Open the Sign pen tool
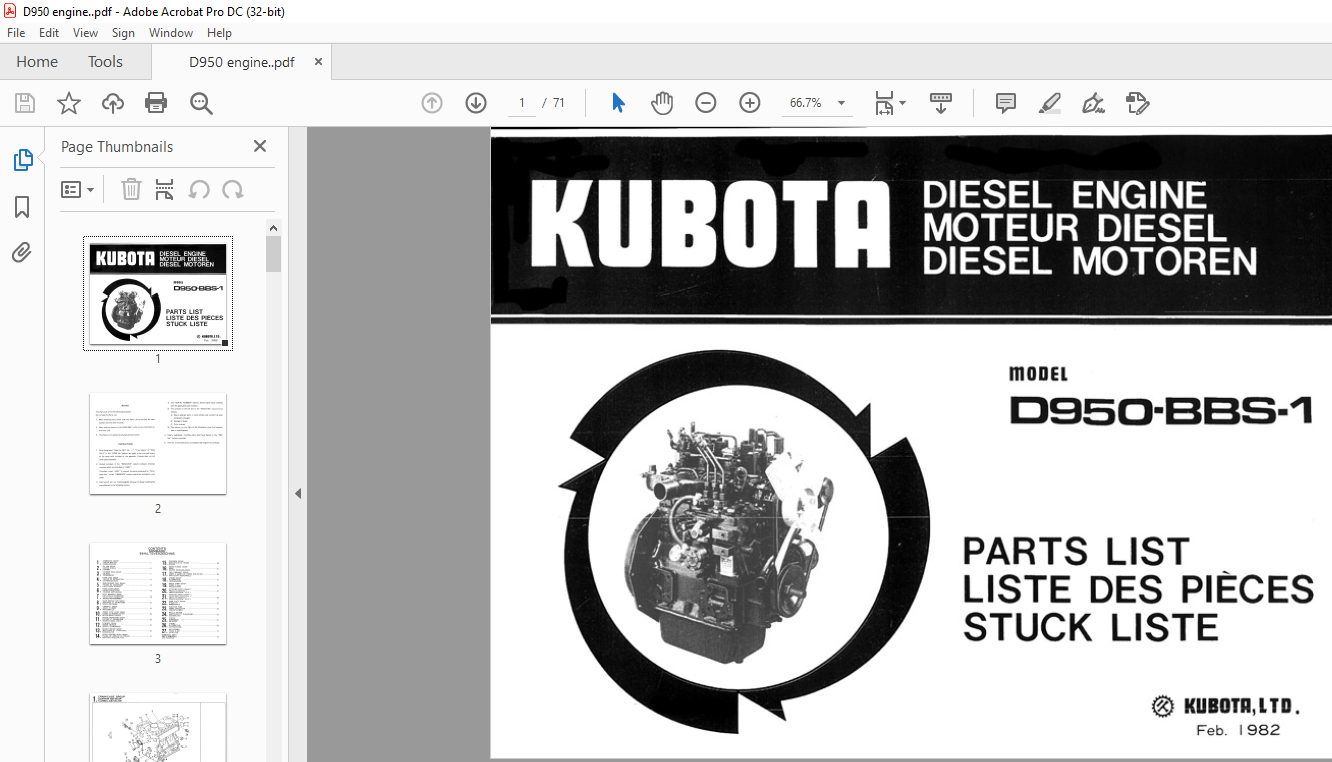The width and height of the screenshot is (1332, 762). [1093, 103]
